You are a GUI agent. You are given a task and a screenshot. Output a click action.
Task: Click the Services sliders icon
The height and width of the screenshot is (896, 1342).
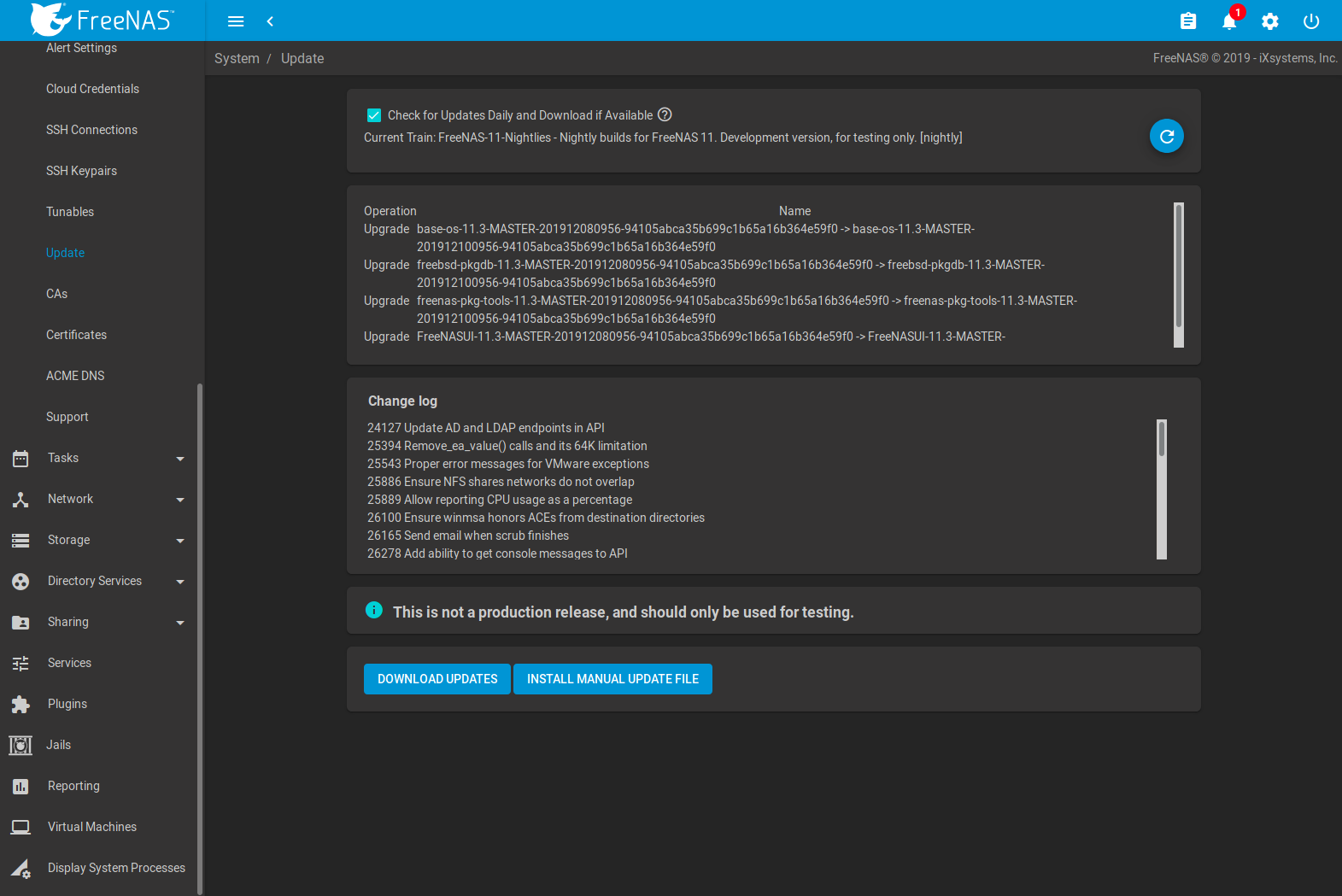pyautogui.click(x=21, y=664)
